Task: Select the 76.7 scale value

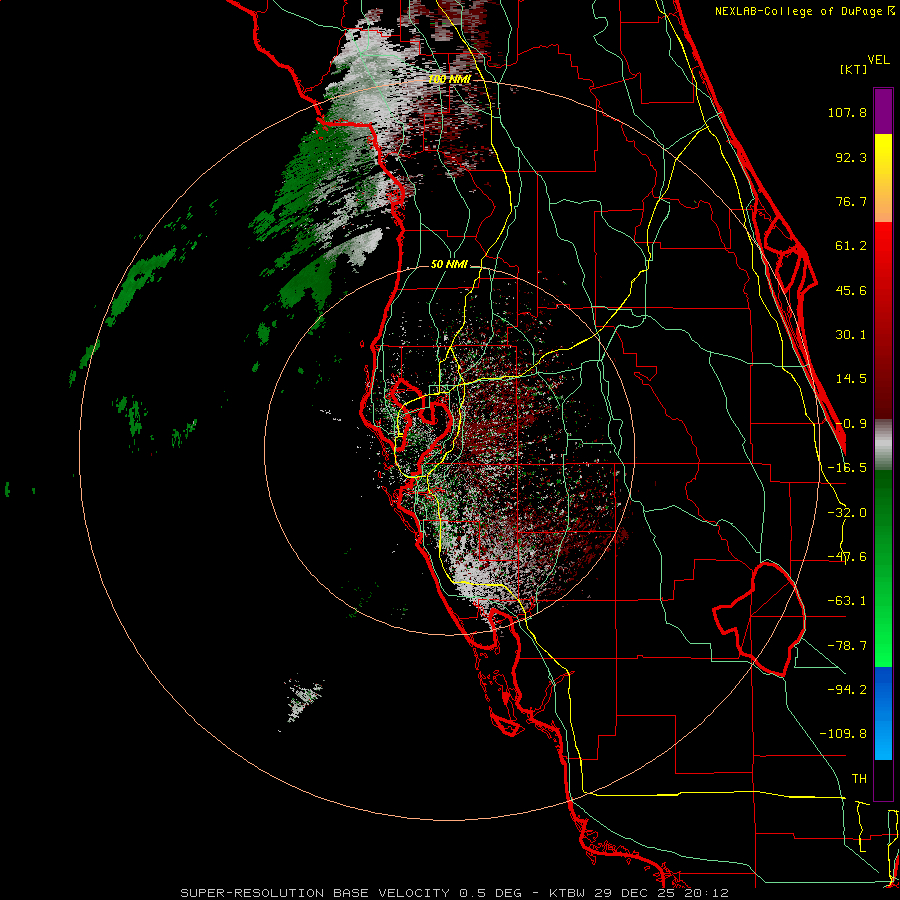Action: pos(851,201)
